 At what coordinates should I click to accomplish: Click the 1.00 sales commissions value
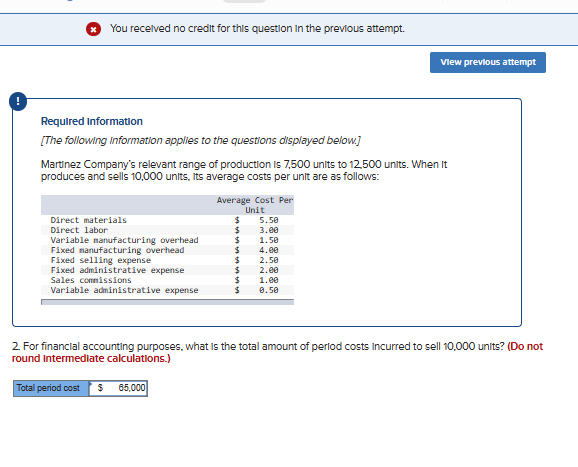point(269,280)
